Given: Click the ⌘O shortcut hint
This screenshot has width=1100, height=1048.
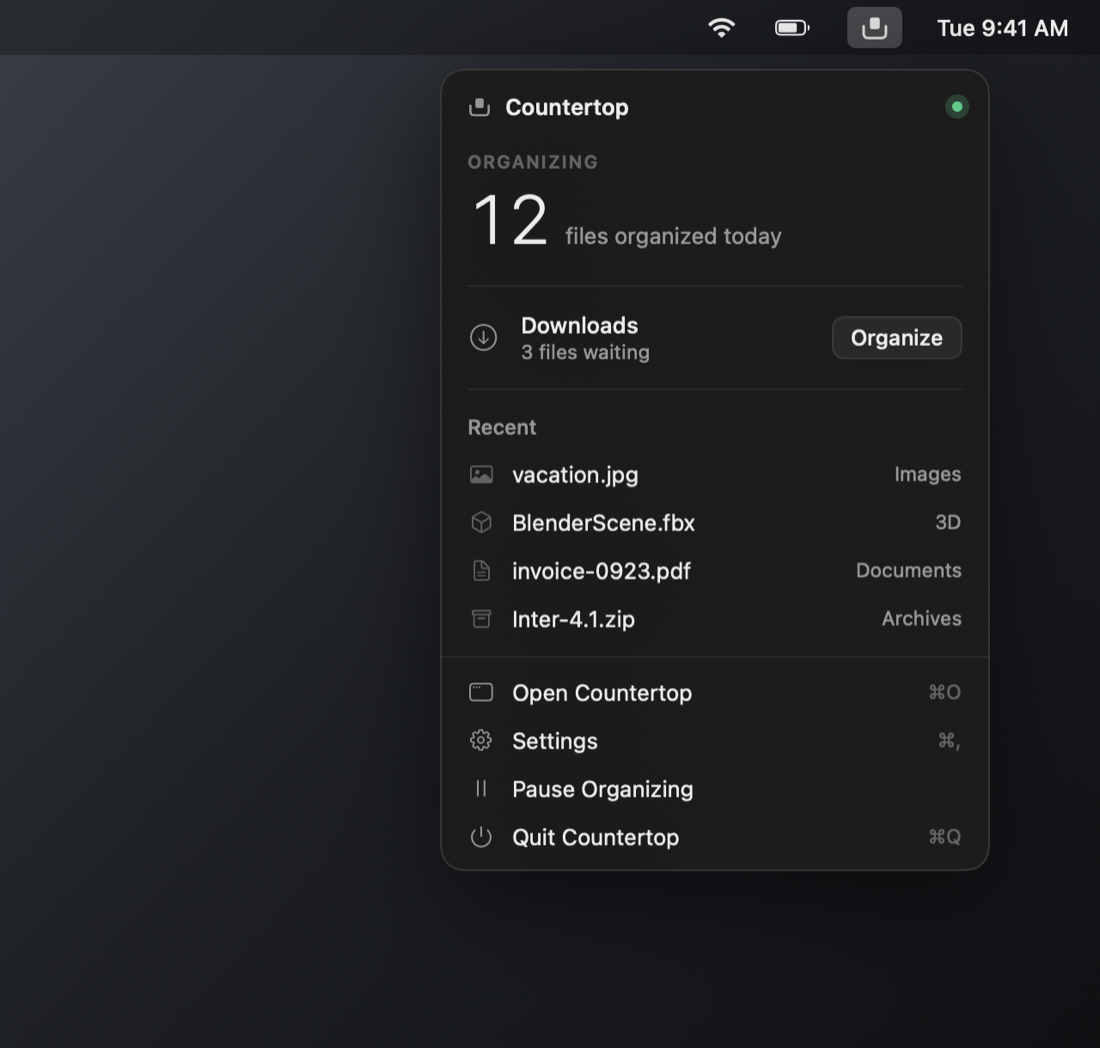Looking at the screenshot, I should coord(944,692).
